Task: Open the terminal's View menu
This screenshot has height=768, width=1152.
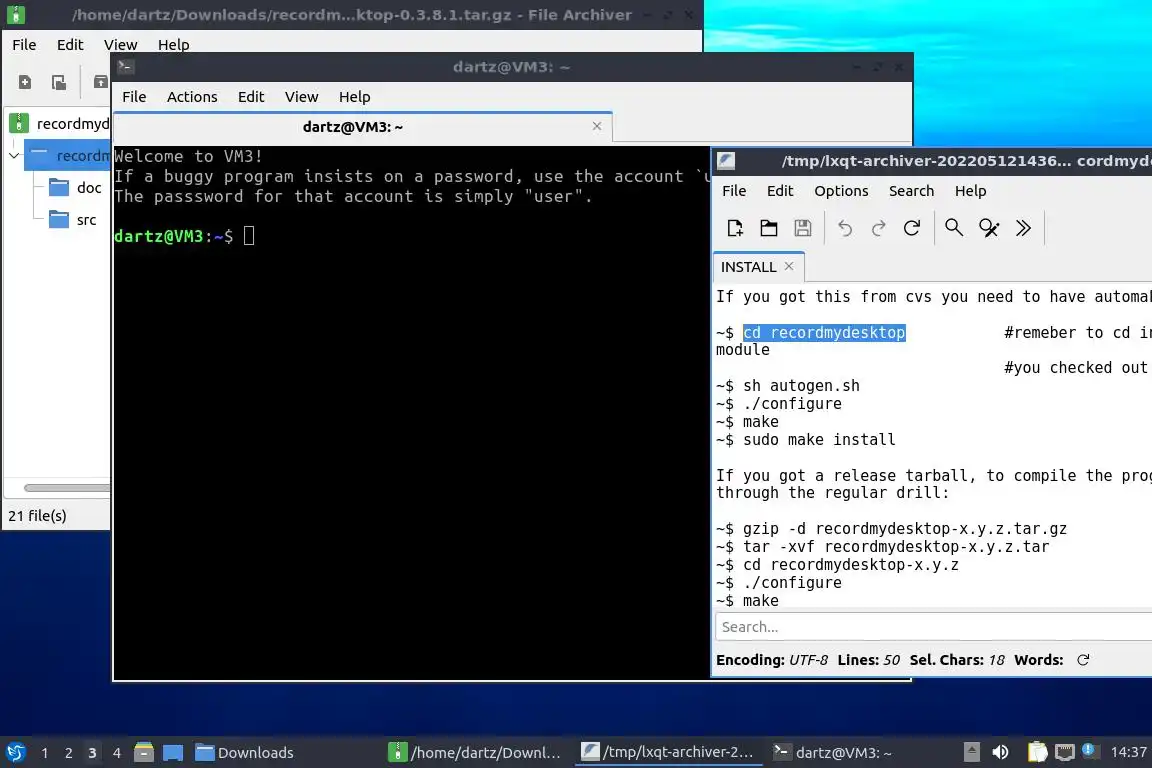Action: (301, 97)
